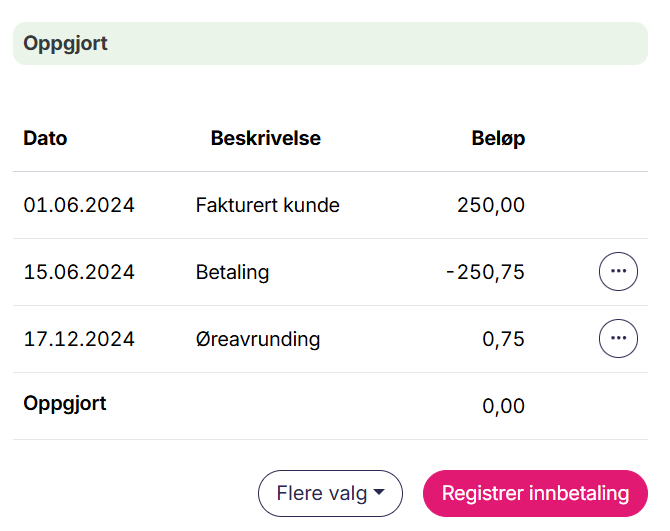Open options menu for Øreavrunding row
Screen dimensions: 670x531
(618, 339)
